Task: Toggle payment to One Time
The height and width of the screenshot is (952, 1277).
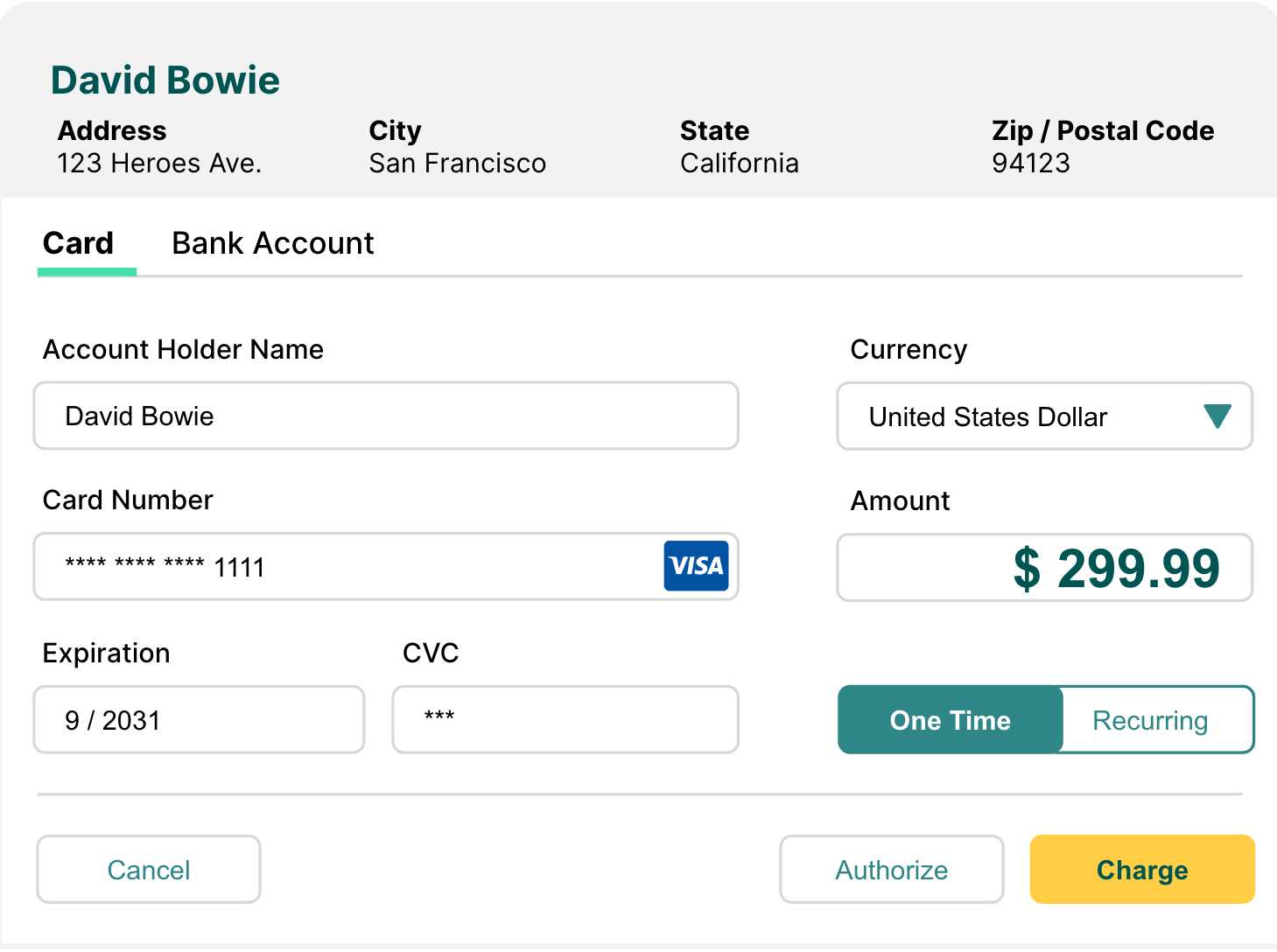Action: pyautogui.click(x=951, y=720)
